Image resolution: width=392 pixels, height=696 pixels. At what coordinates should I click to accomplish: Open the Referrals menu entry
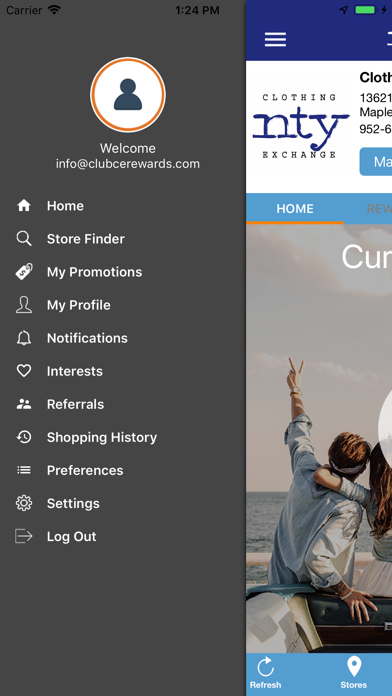(75, 404)
